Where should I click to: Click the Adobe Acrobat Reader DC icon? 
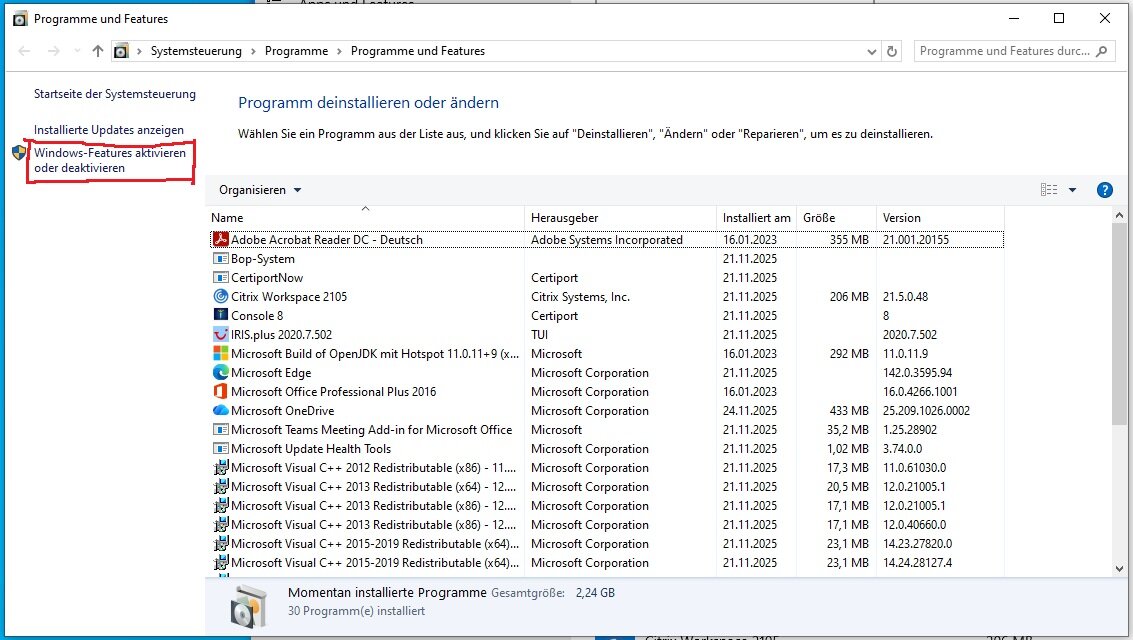pos(221,240)
